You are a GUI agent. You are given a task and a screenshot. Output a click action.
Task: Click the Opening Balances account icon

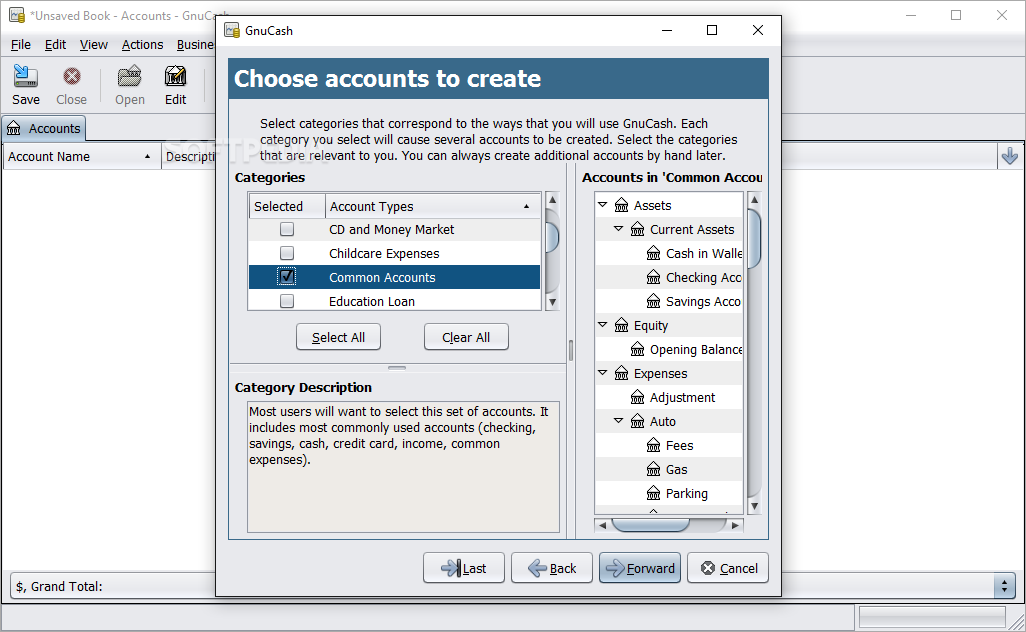click(x=637, y=349)
